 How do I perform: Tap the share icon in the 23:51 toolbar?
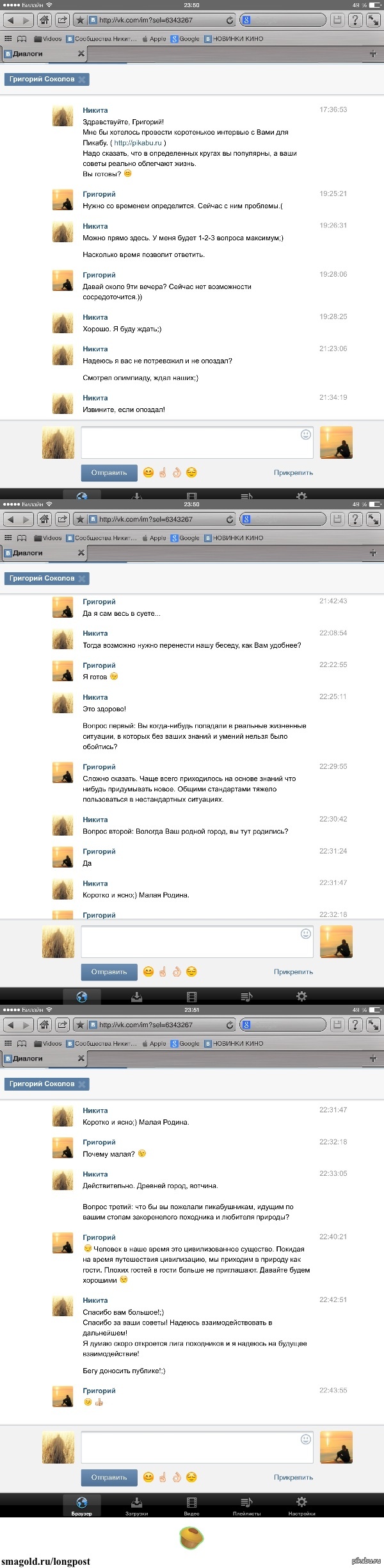tap(62, 1025)
